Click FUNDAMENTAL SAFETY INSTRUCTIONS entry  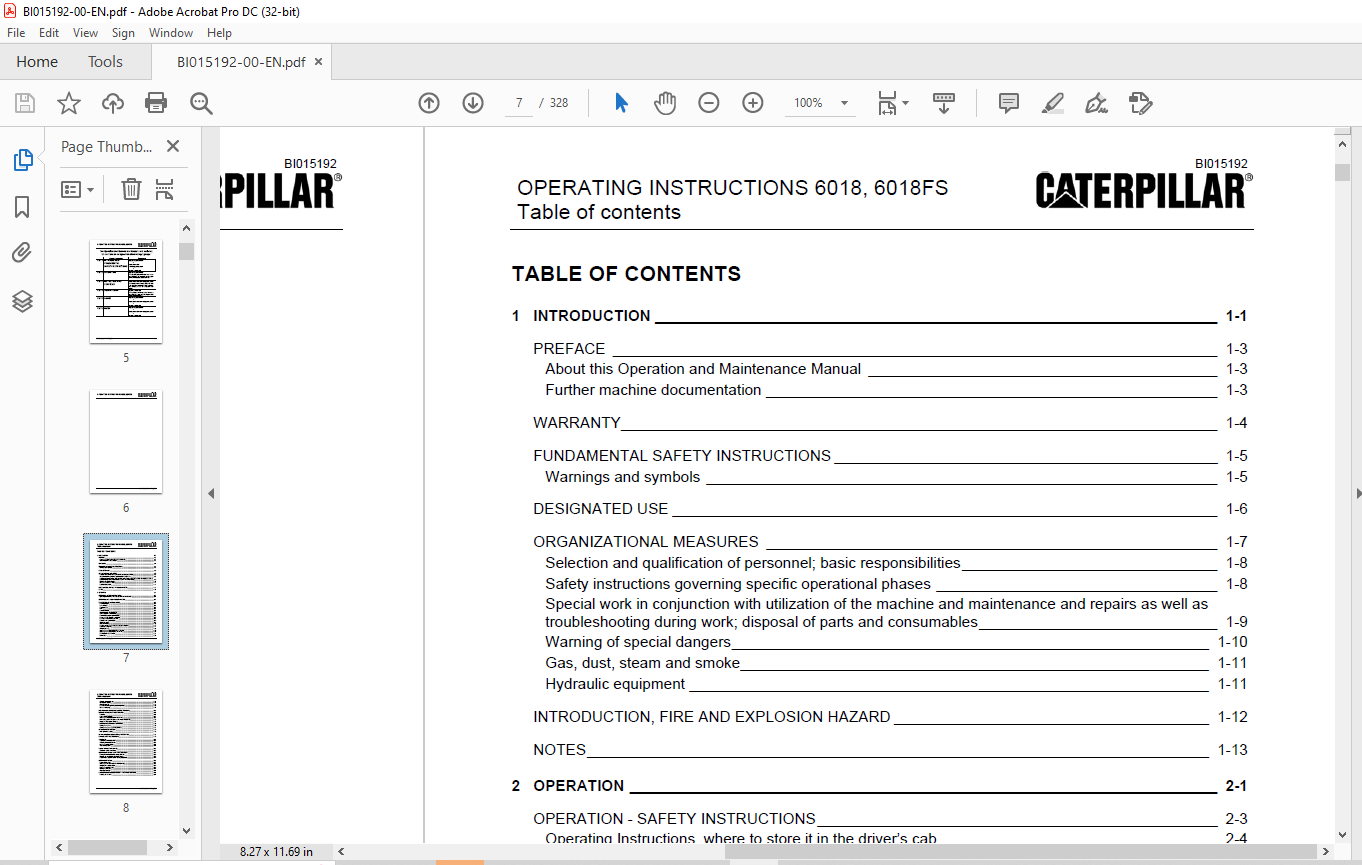click(890, 456)
